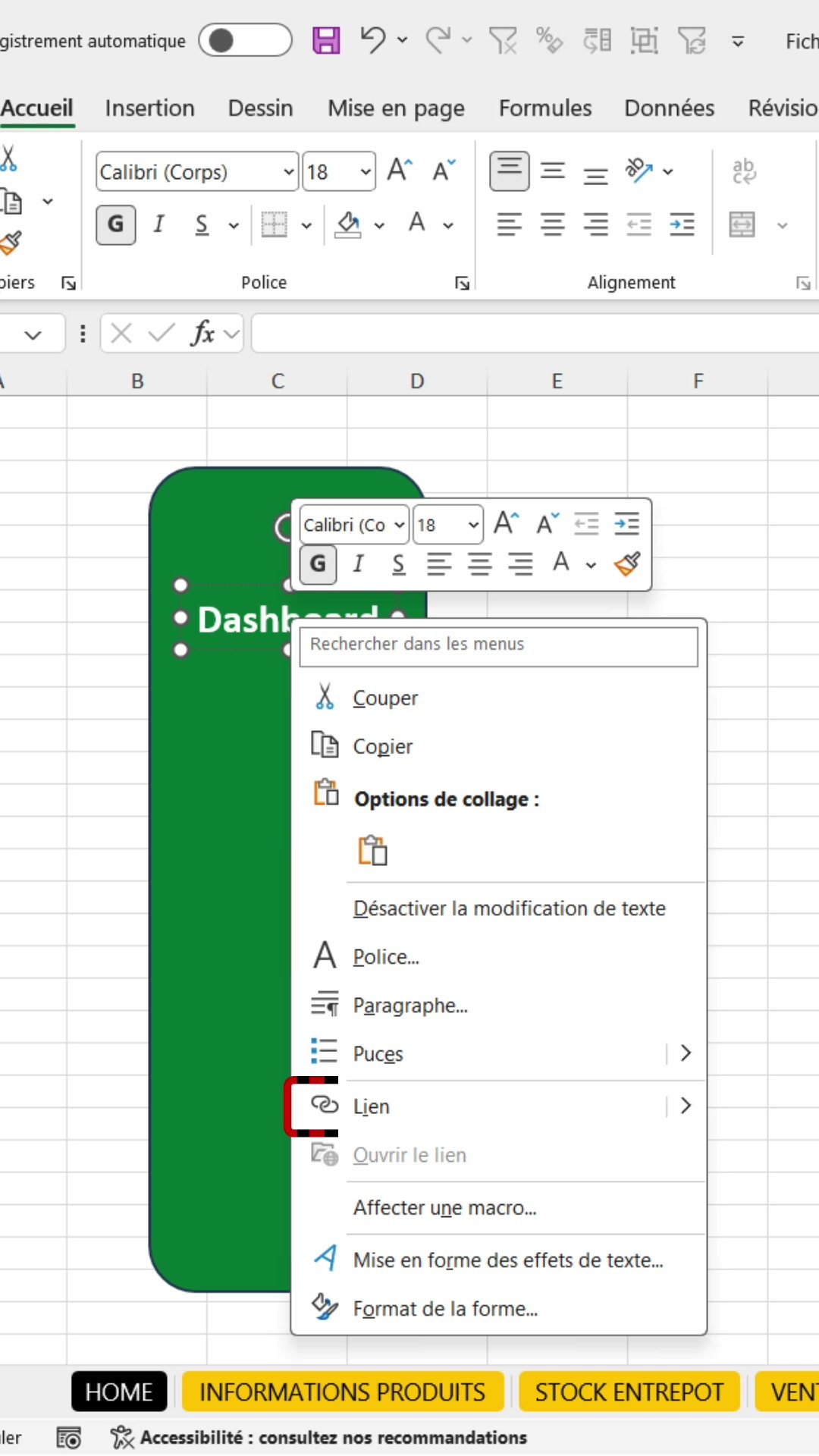This screenshot has width=819, height=1456.
Task: Toggle bold G in mini toolbar
Action: click(x=318, y=564)
